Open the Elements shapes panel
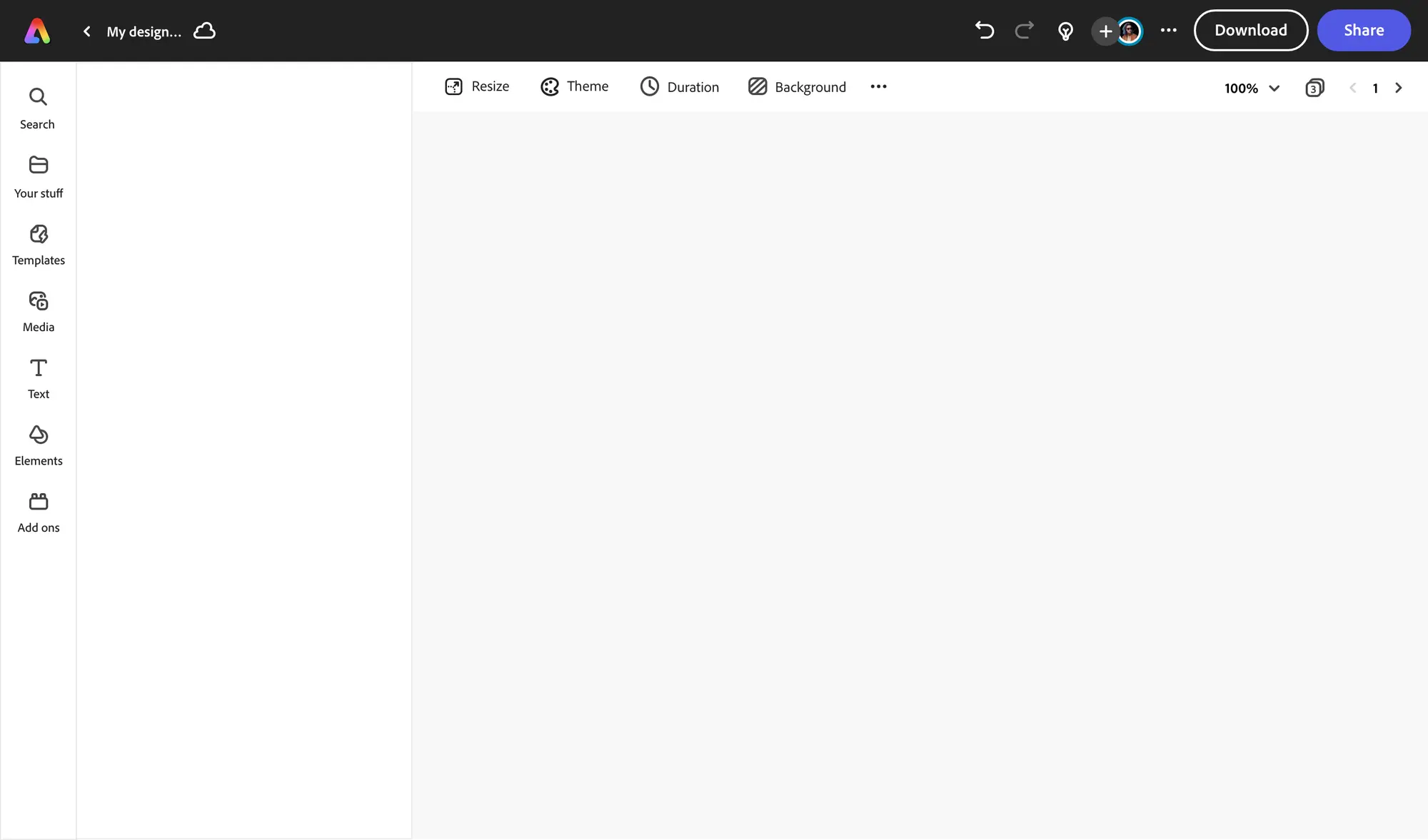This screenshot has height=840, width=1428. pos(38,445)
